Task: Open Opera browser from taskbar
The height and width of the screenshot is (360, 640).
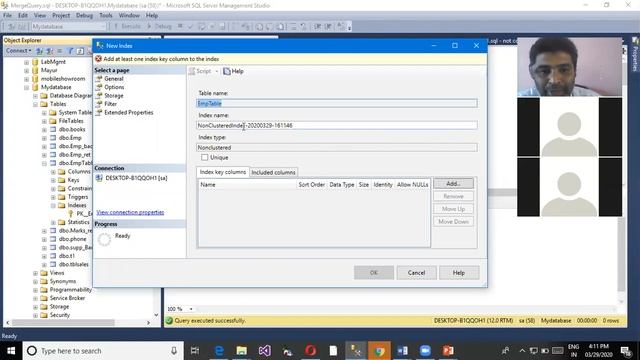Action: (310, 351)
